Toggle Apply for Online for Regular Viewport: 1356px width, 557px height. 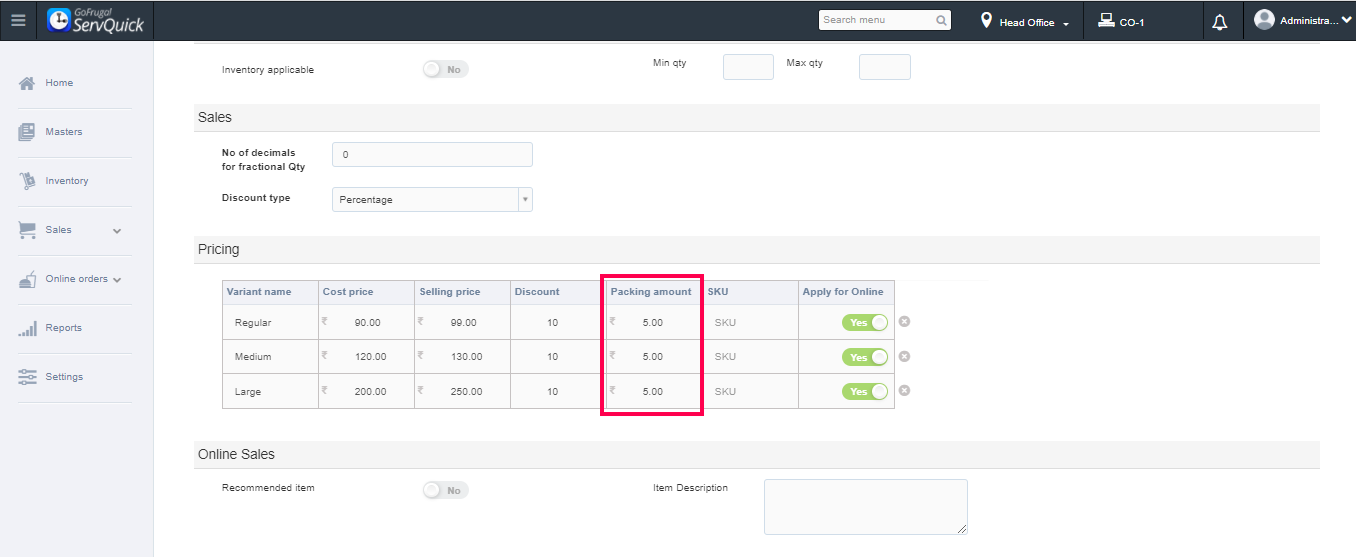(865, 323)
